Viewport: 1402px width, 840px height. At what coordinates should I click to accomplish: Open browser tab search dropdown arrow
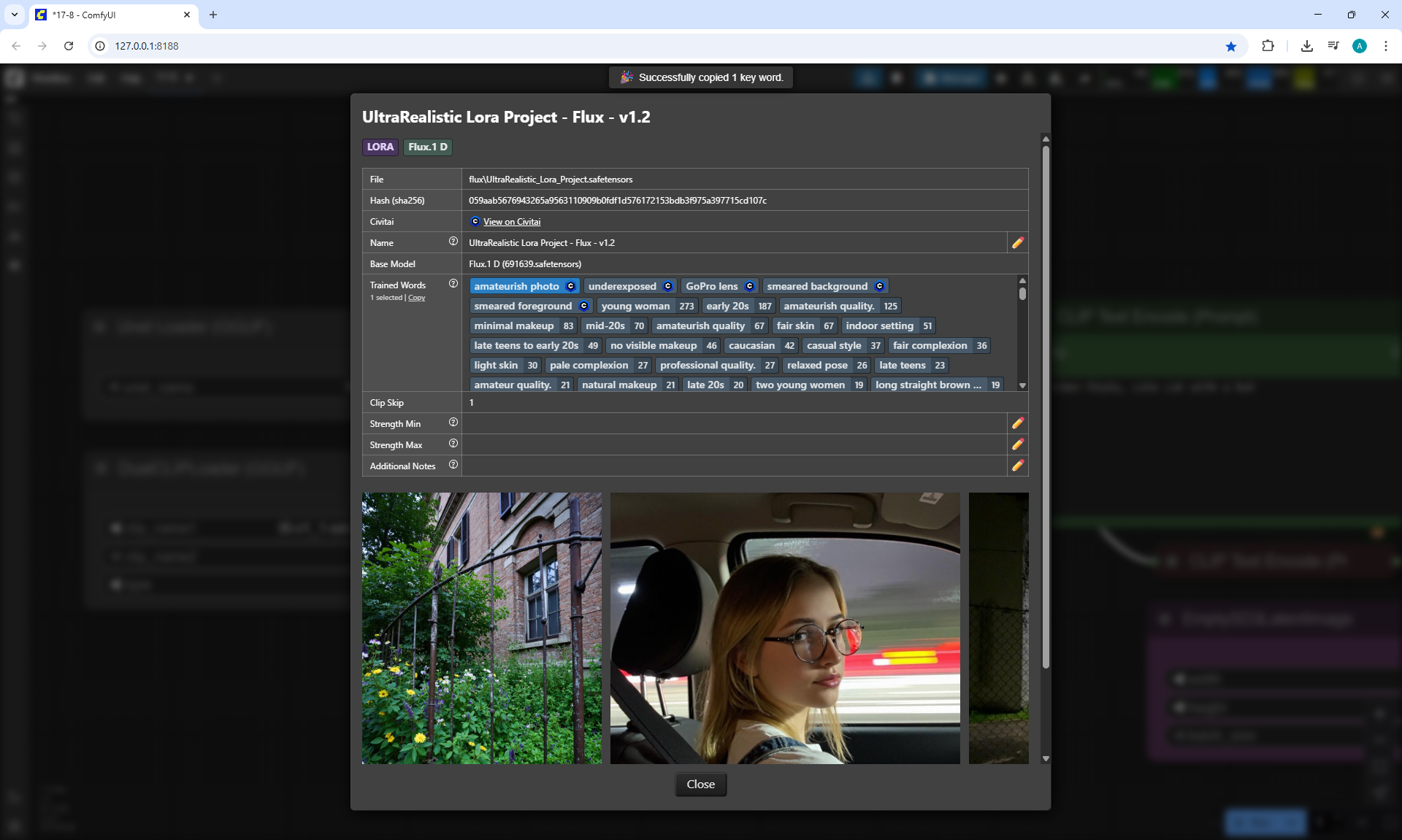pos(14,15)
